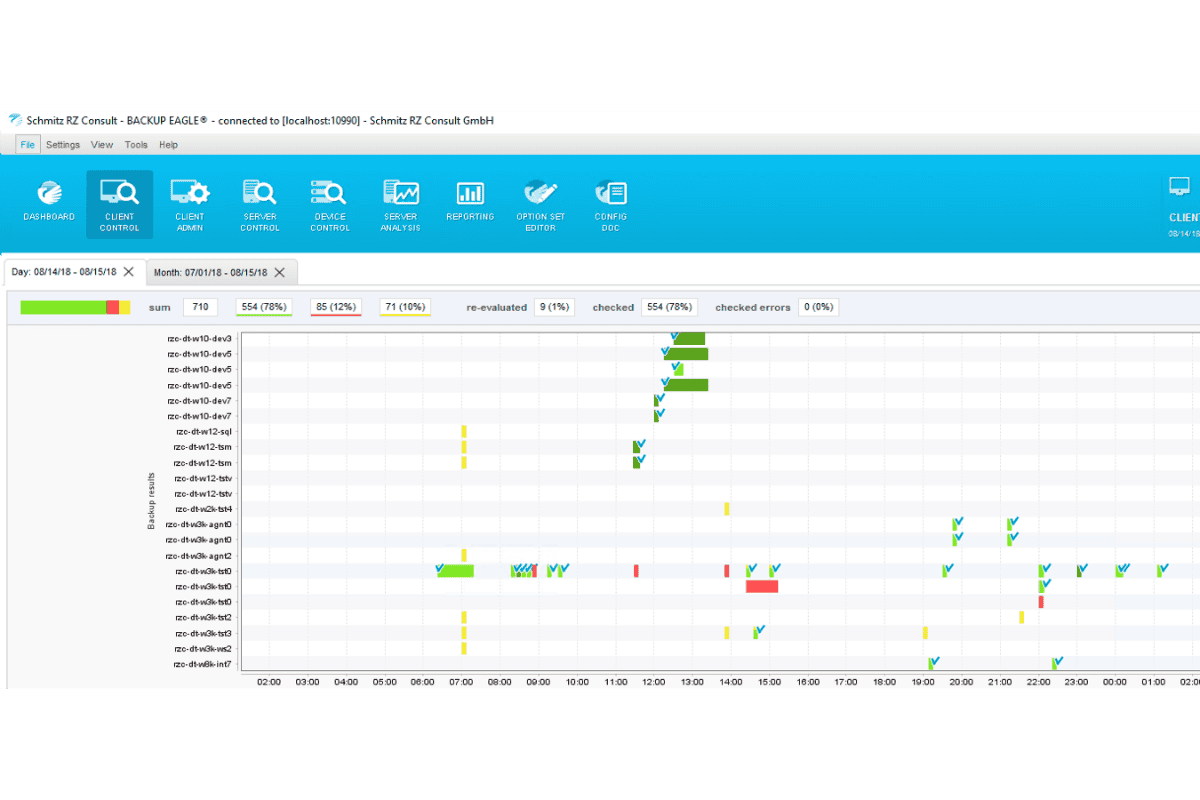This screenshot has width=1200, height=800.
Task: Open the View menu
Action: click(x=102, y=145)
